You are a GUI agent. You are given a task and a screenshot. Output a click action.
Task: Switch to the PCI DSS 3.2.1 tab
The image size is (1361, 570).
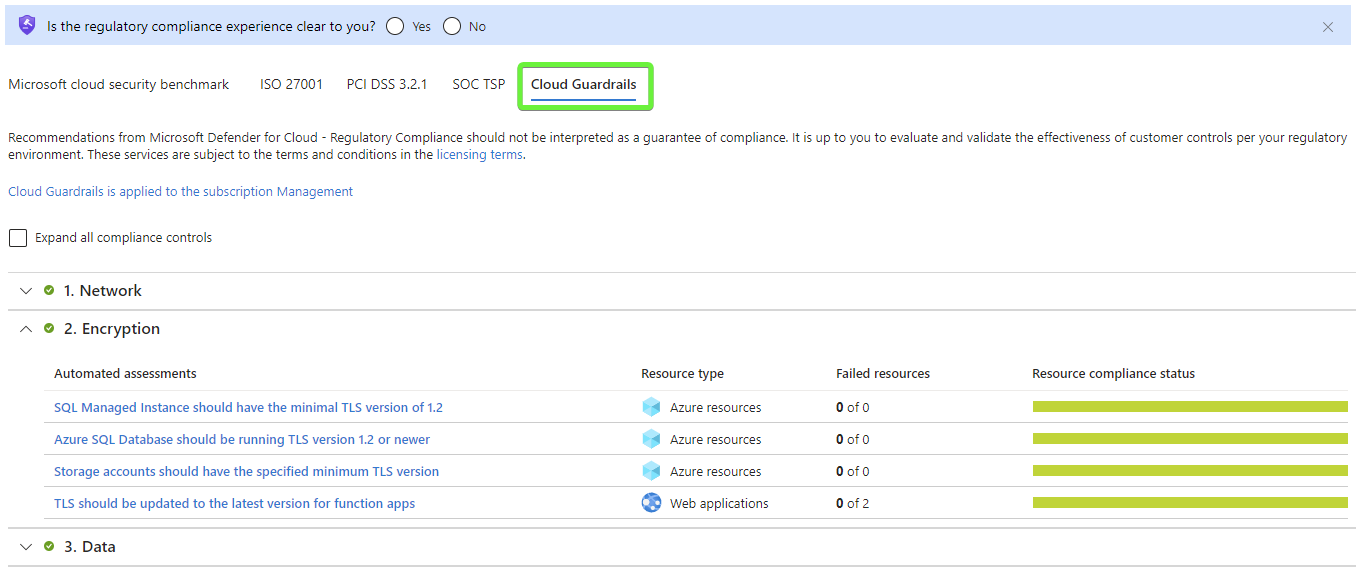point(387,85)
